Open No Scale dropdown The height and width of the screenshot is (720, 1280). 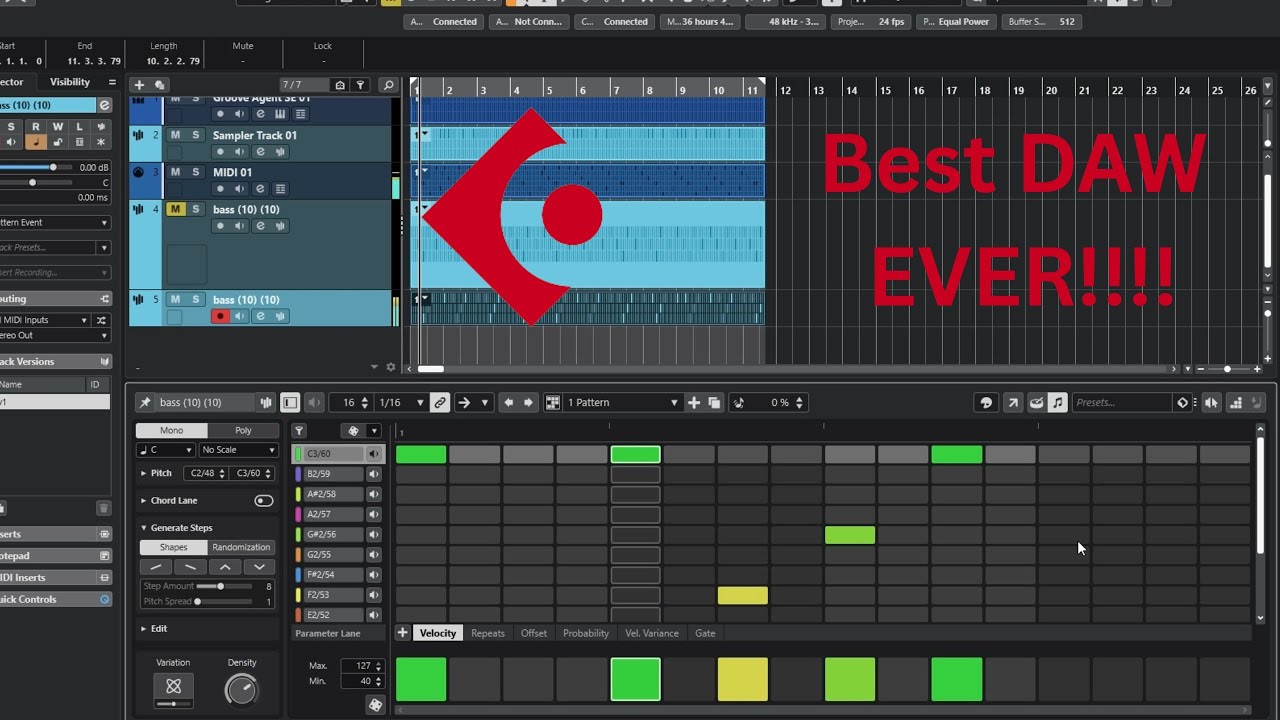pos(238,450)
